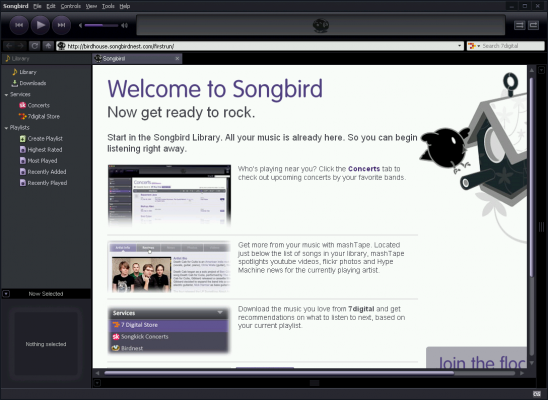The image size is (548, 400).
Task: Reload the current page
Action: [34, 46]
